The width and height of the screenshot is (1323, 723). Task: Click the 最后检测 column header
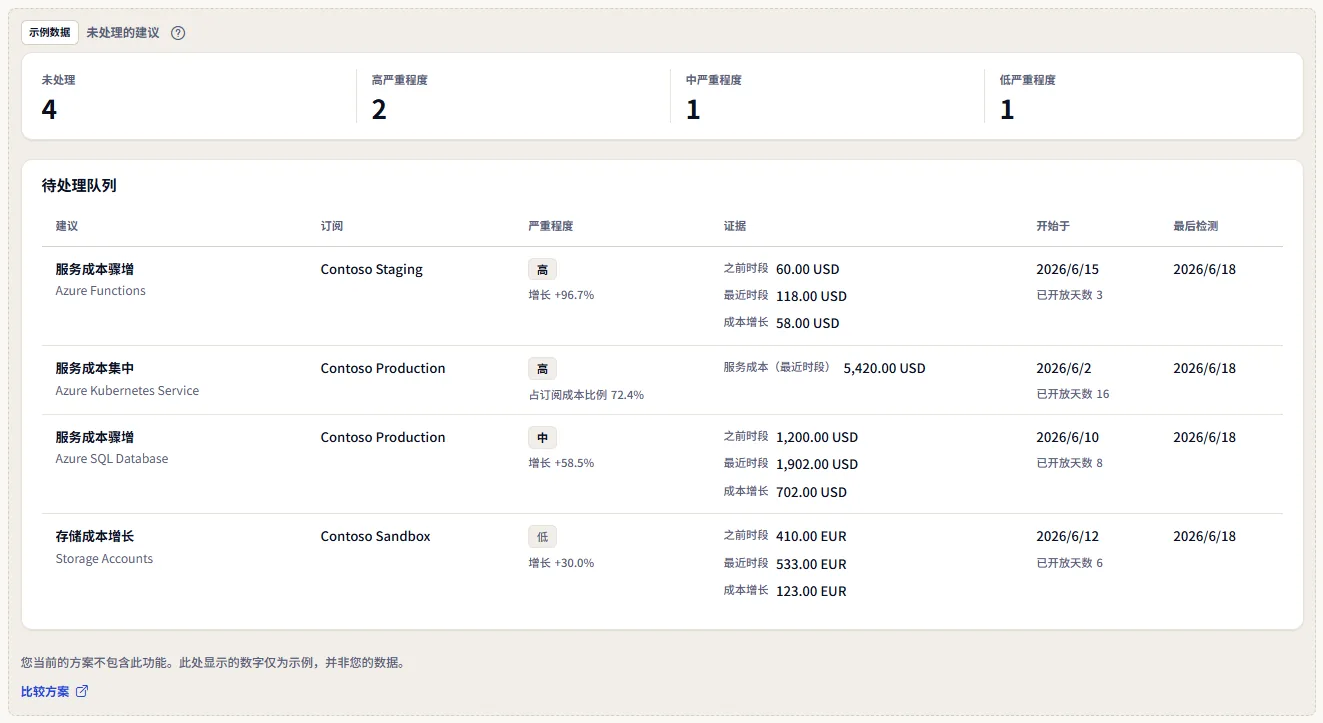click(1196, 226)
